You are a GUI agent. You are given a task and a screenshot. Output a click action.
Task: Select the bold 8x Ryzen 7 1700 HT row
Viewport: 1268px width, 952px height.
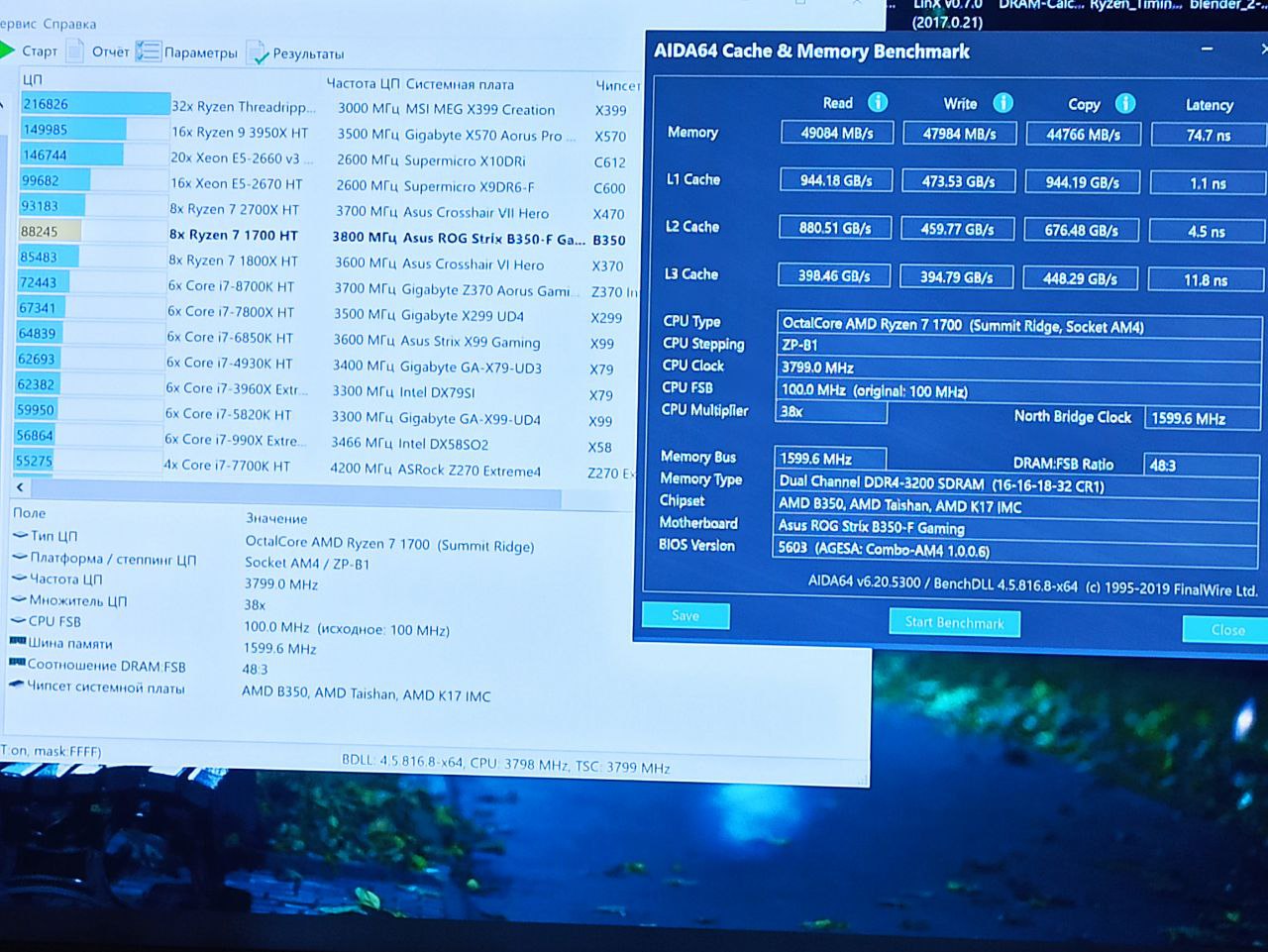(x=327, y=236)
